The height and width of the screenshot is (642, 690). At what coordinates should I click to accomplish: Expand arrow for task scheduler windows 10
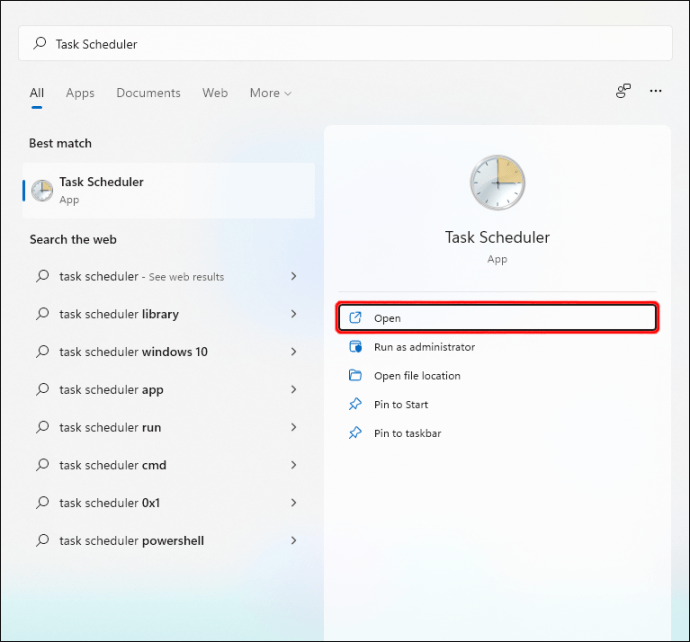coord(293,352)
